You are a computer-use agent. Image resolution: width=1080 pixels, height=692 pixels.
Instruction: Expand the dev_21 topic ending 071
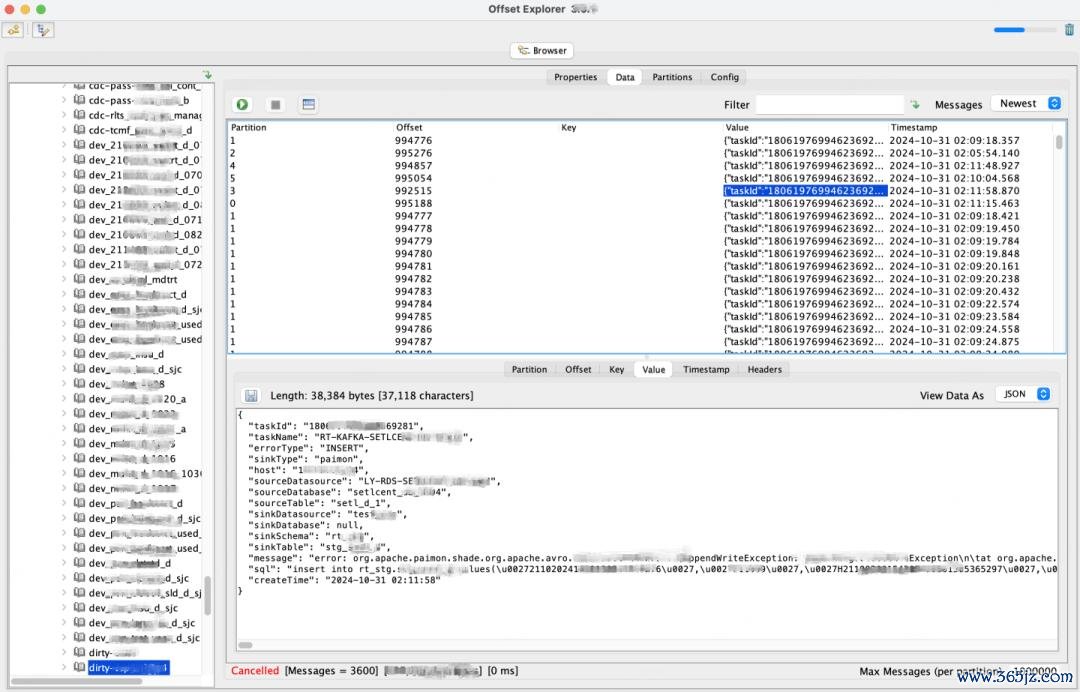pos(64,220)
